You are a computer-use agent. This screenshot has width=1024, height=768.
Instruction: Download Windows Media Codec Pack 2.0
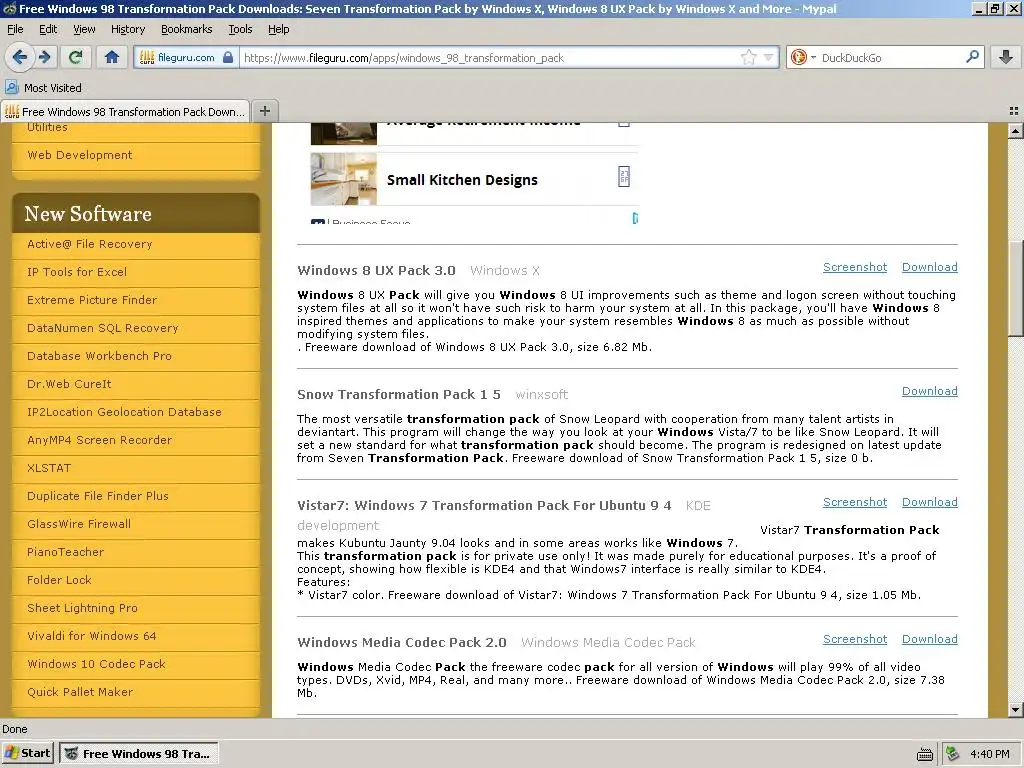click(x=930, y=639)
